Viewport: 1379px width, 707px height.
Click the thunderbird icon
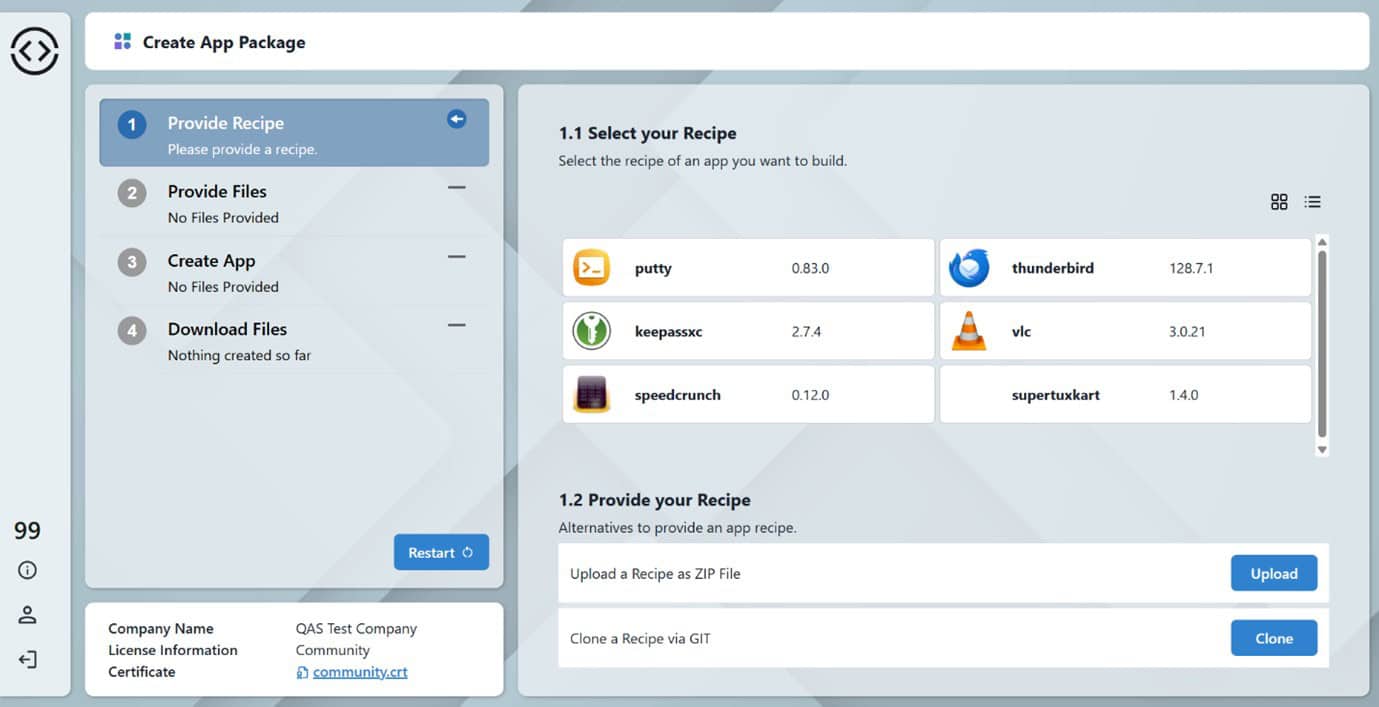click(969, 268)
